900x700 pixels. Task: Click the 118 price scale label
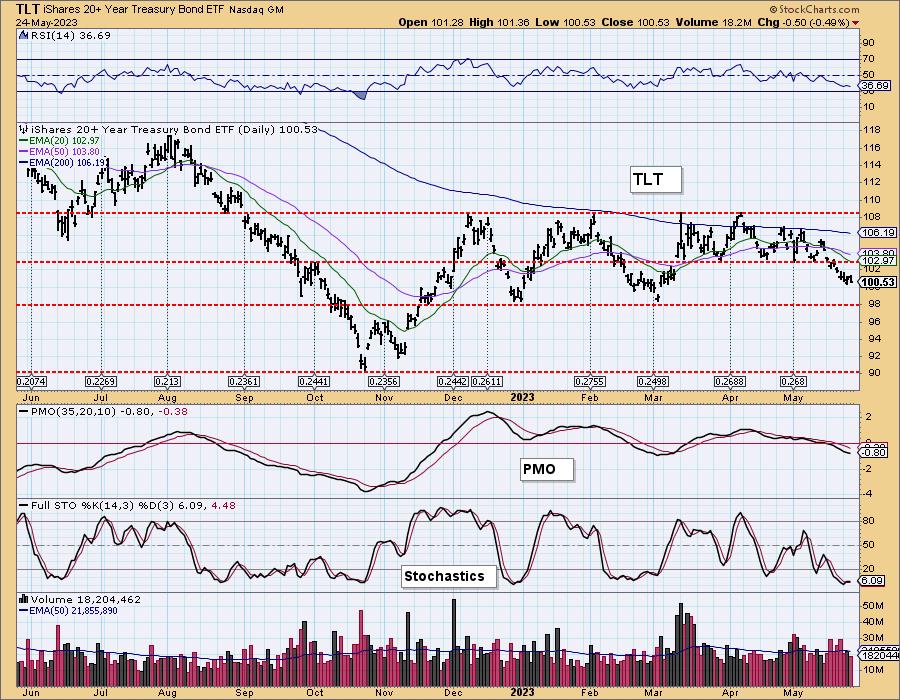872,130
